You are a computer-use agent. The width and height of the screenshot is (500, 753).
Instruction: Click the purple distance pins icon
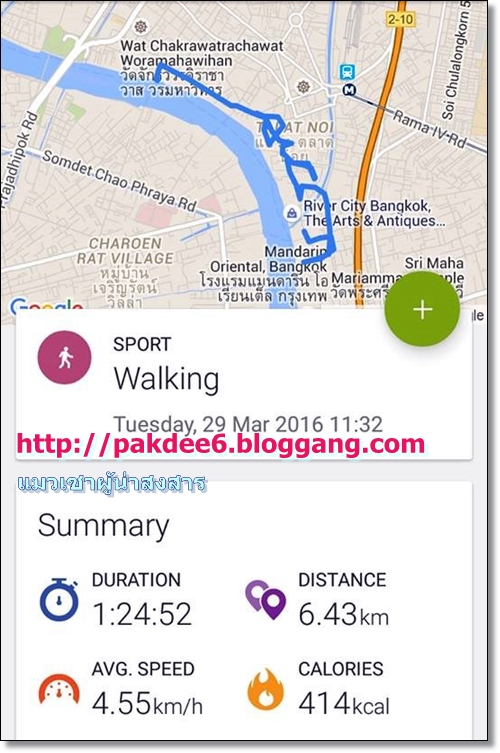pyautogui.click(x=266, y=599)
